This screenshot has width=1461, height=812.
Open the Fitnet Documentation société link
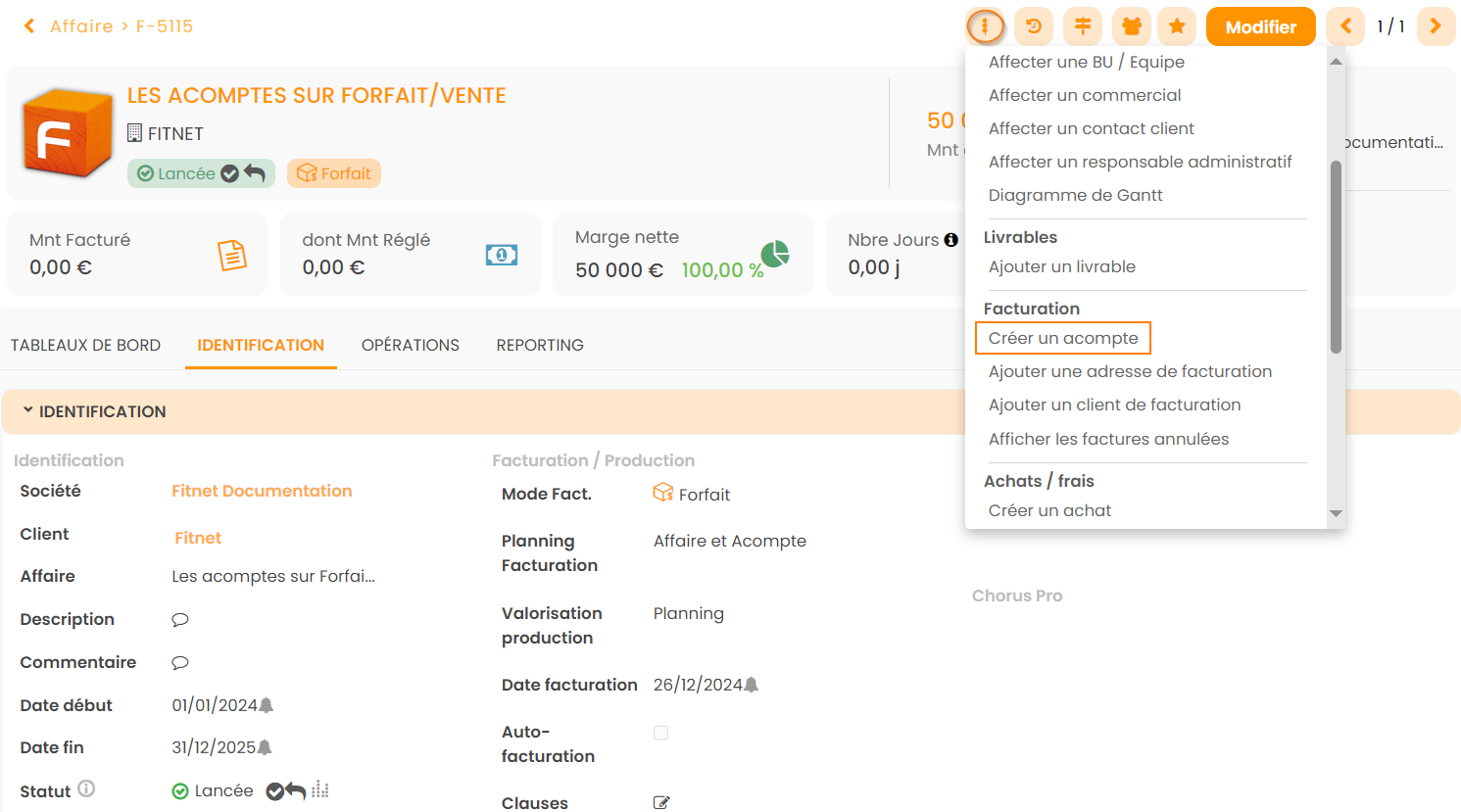click(x=262, y=491)
